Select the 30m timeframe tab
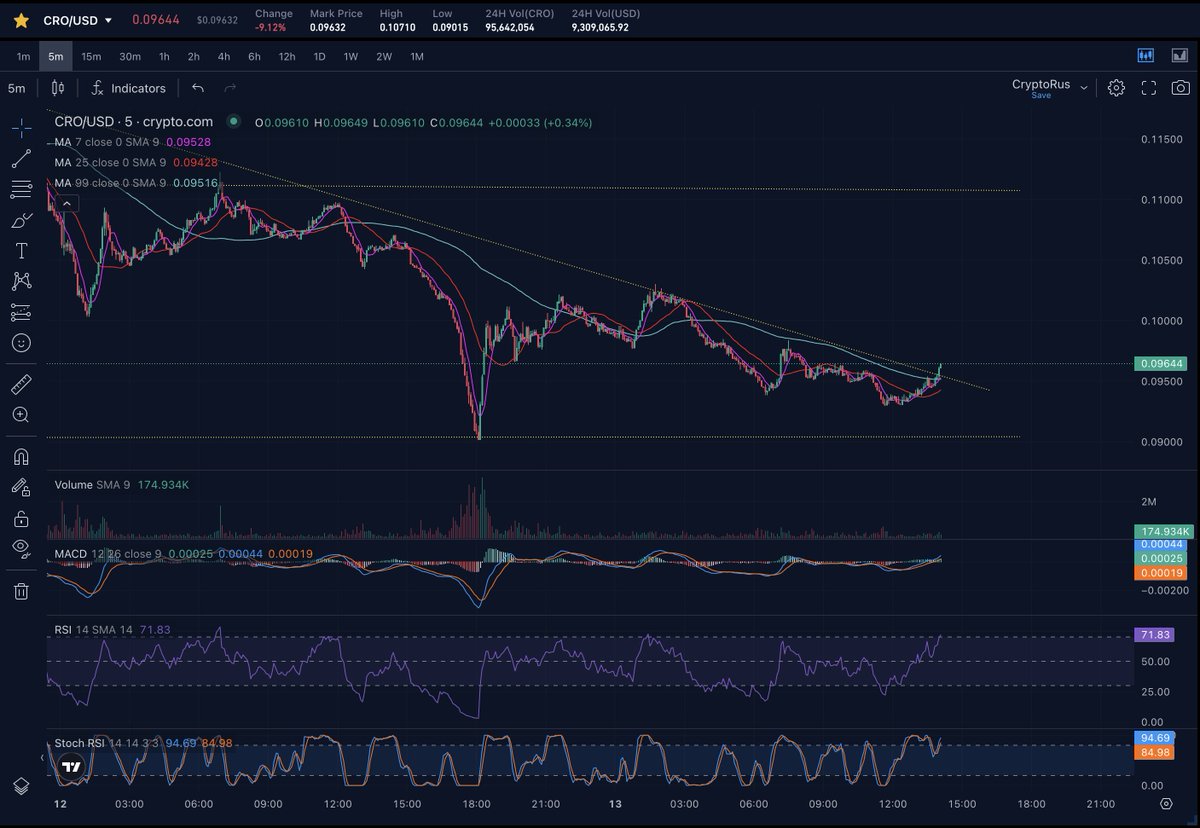The width and height of the screenshot is (1200, 828). [x=130, y=57]
